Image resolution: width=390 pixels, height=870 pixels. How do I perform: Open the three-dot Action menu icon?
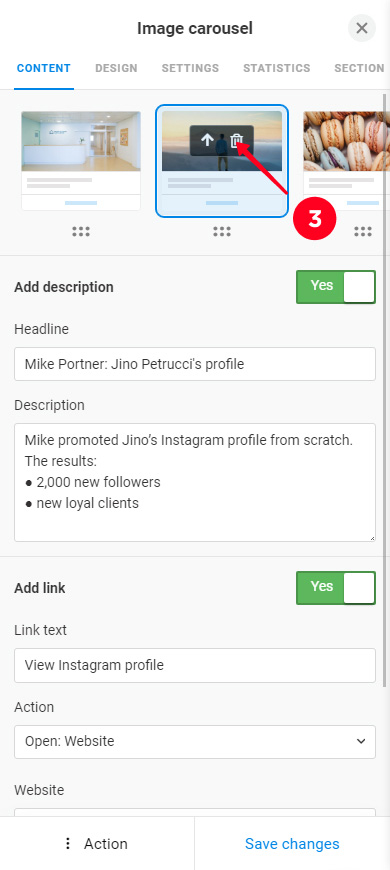click(68, 843)
